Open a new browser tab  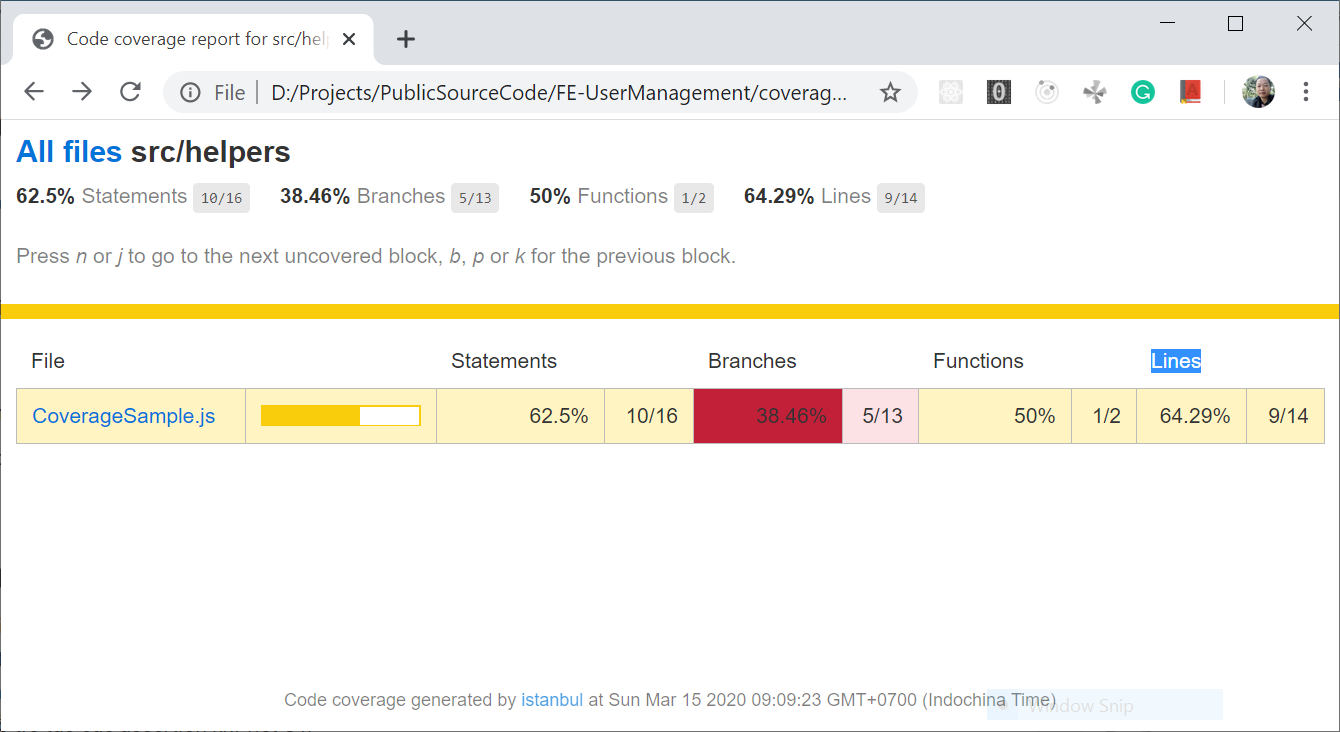[x=405, y=39]
